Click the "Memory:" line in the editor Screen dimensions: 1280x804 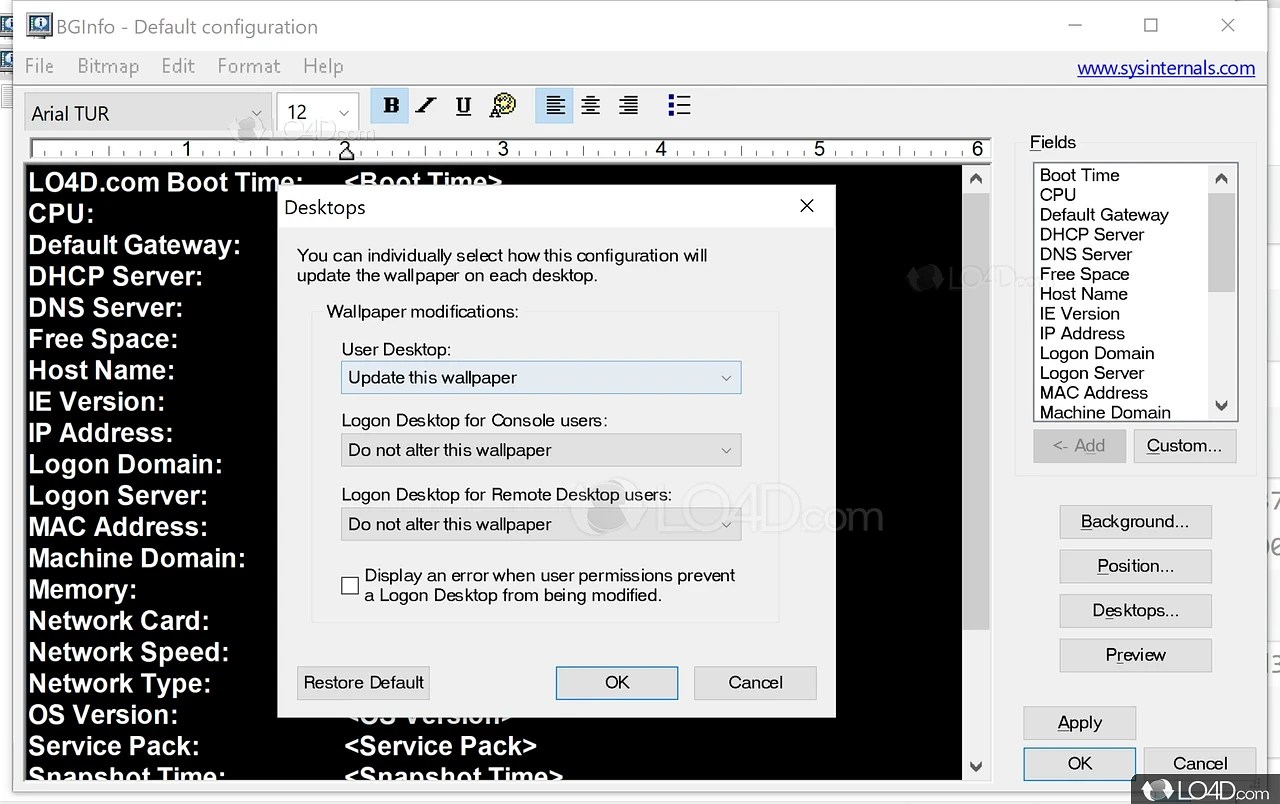[83, 590]
